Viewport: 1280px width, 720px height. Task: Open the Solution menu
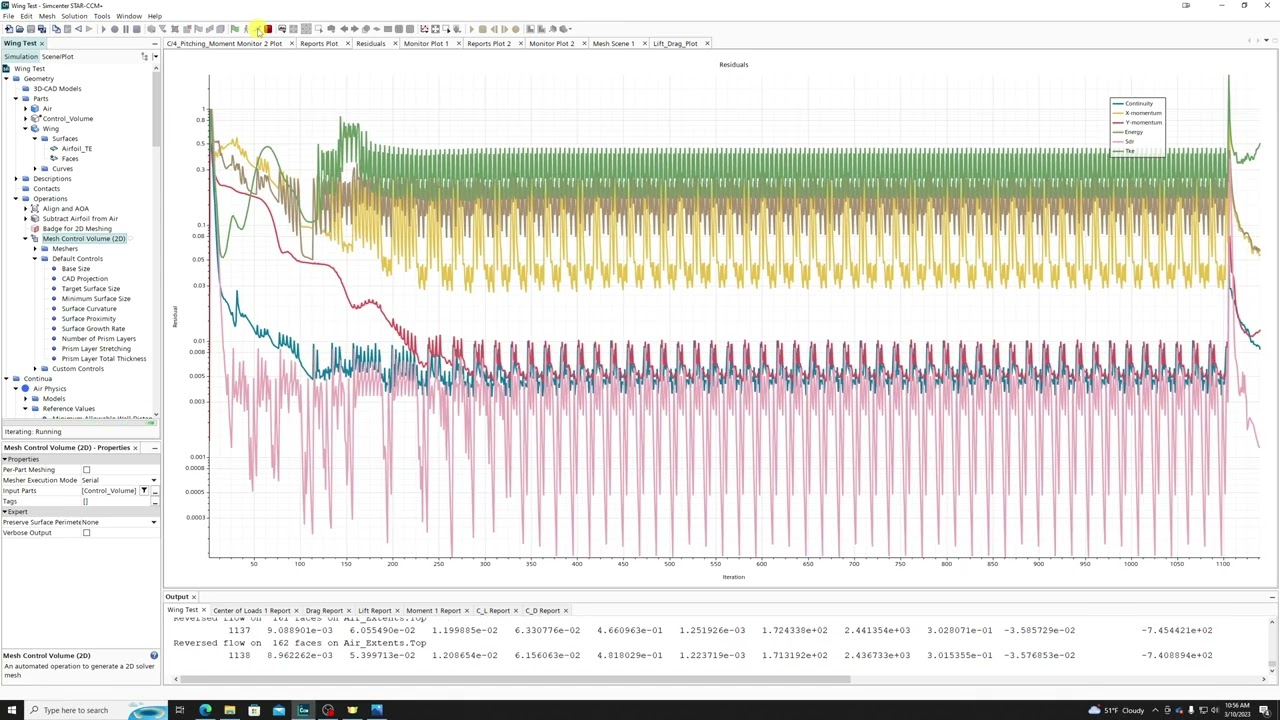tap(74, 16)
